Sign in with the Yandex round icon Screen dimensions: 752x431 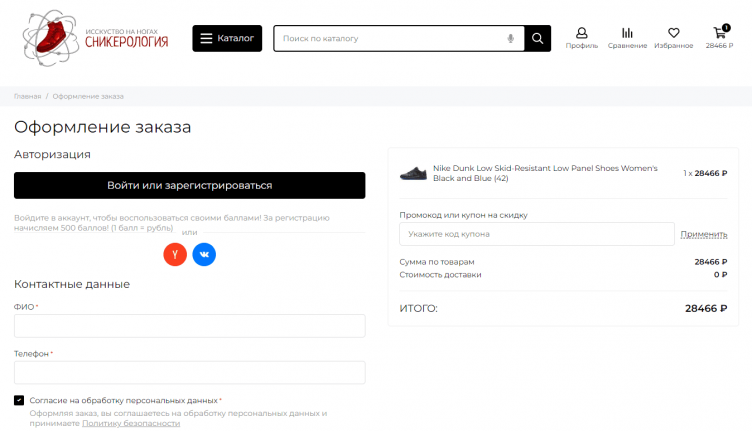(175, 255)
